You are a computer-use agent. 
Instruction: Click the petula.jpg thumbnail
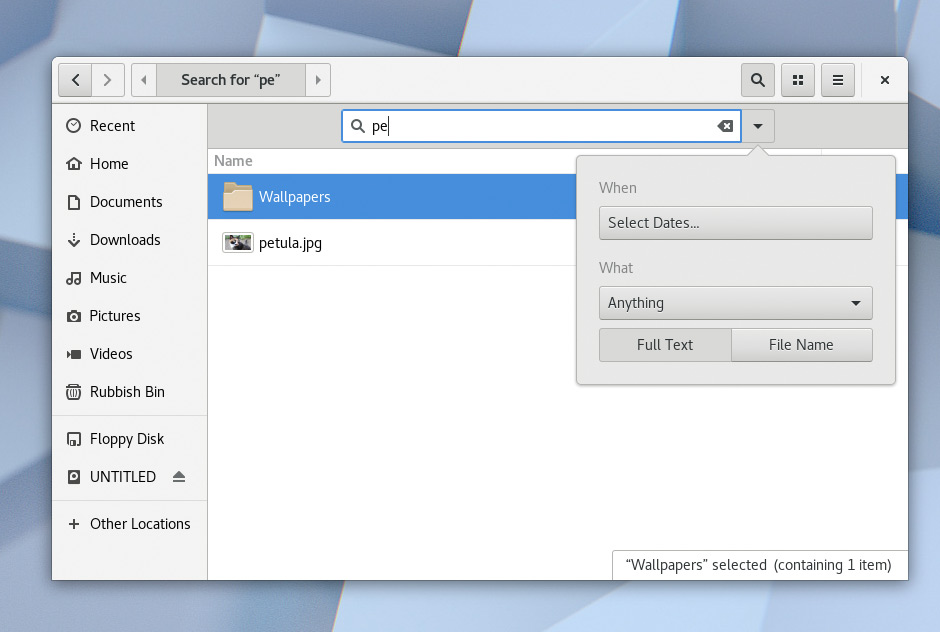coord(238,243)
